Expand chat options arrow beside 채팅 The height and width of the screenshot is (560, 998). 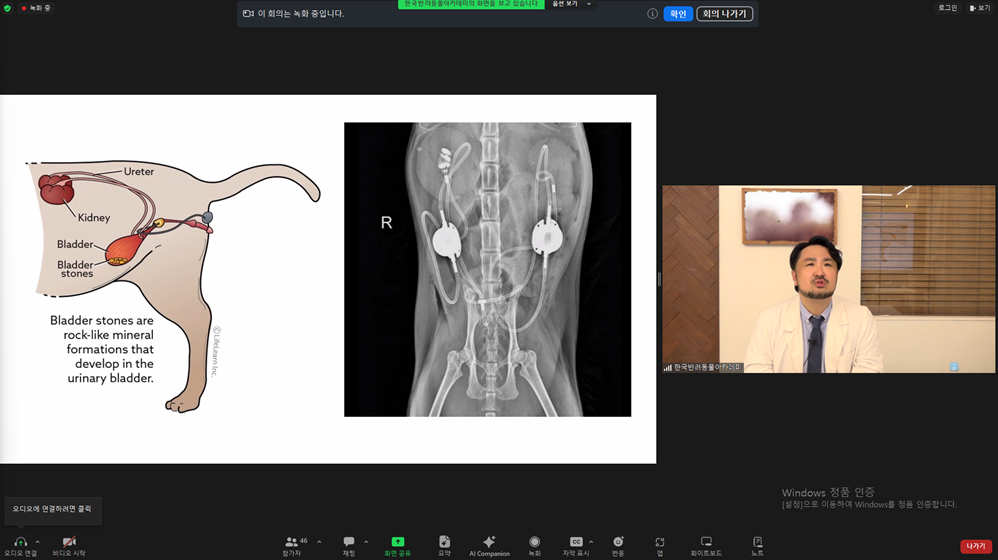pos(366,542)
